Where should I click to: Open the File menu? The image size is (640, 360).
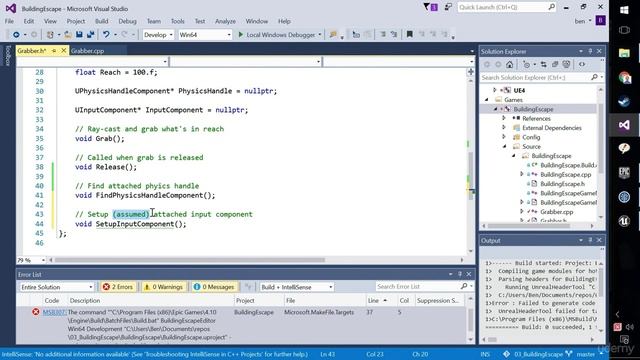pos(9,21)
